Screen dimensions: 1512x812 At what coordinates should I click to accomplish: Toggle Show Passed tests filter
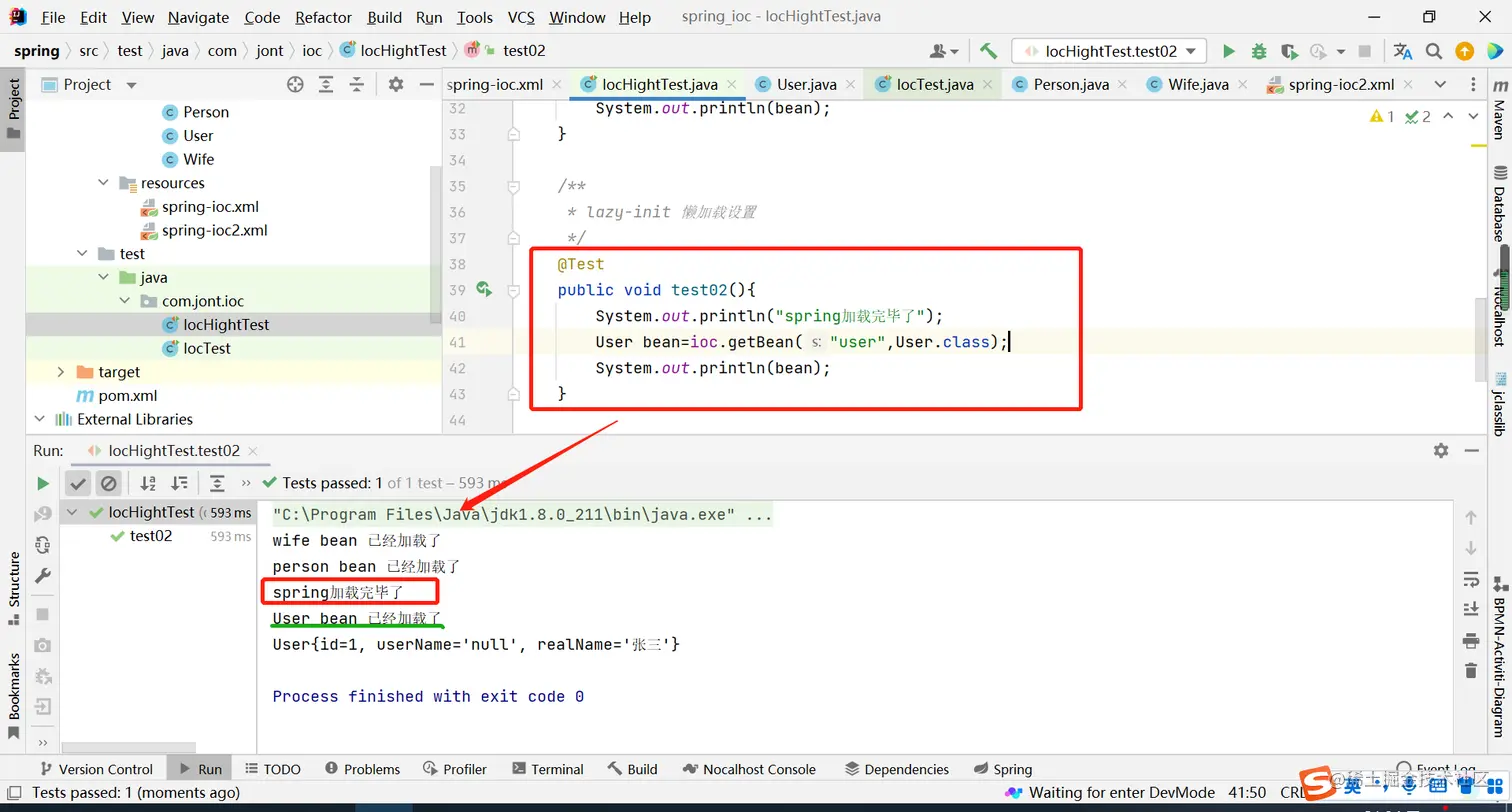point(78,484)
